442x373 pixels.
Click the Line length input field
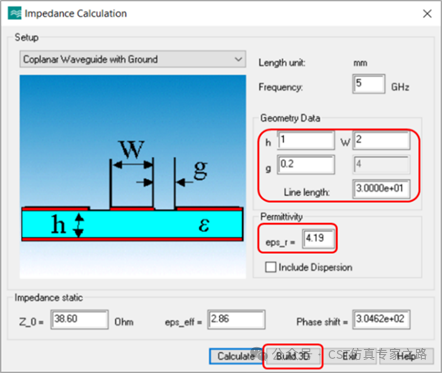pyautogui.click(x=381, y=189)
